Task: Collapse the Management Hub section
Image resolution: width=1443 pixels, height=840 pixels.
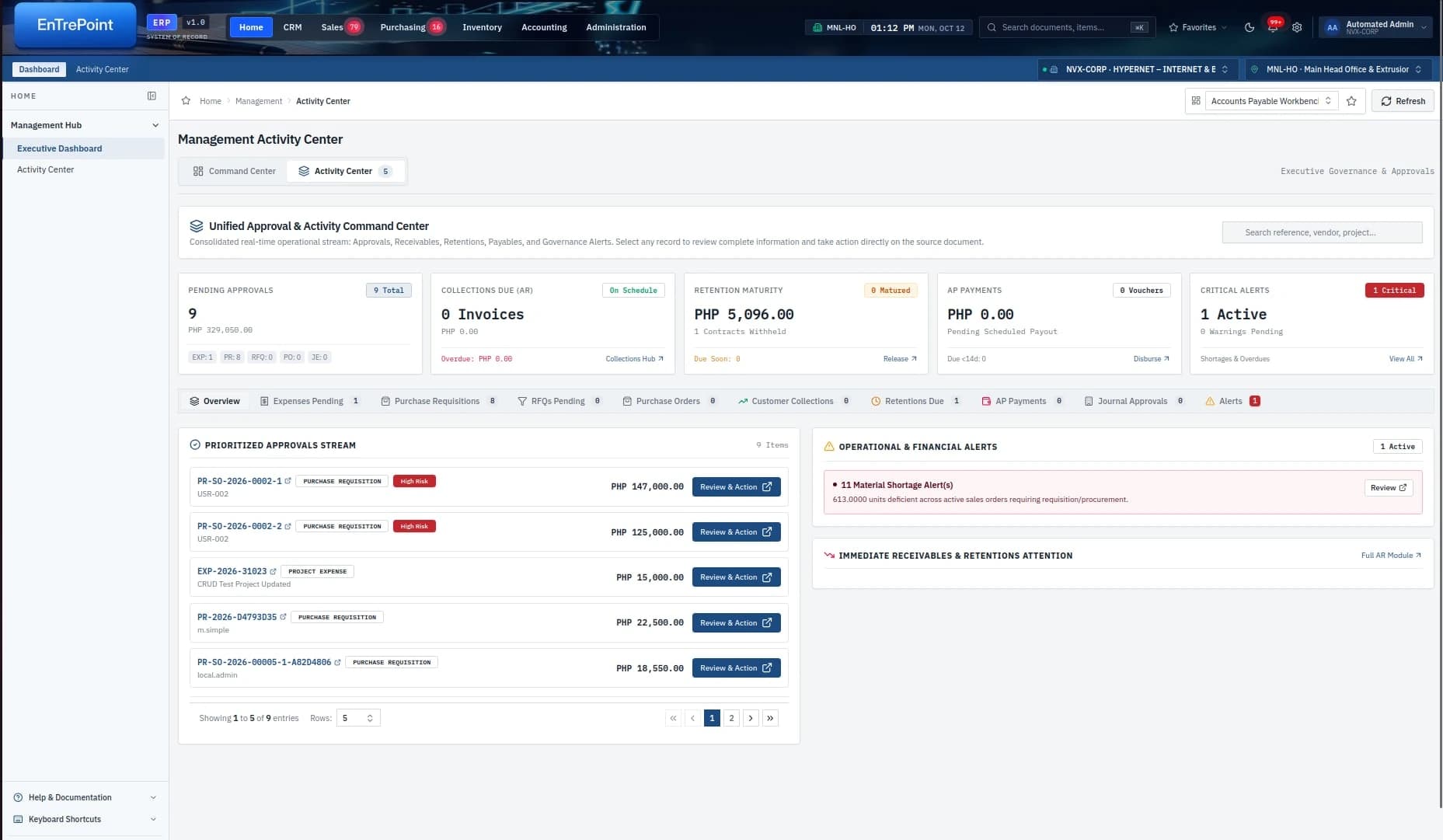Action: (85, 125)
